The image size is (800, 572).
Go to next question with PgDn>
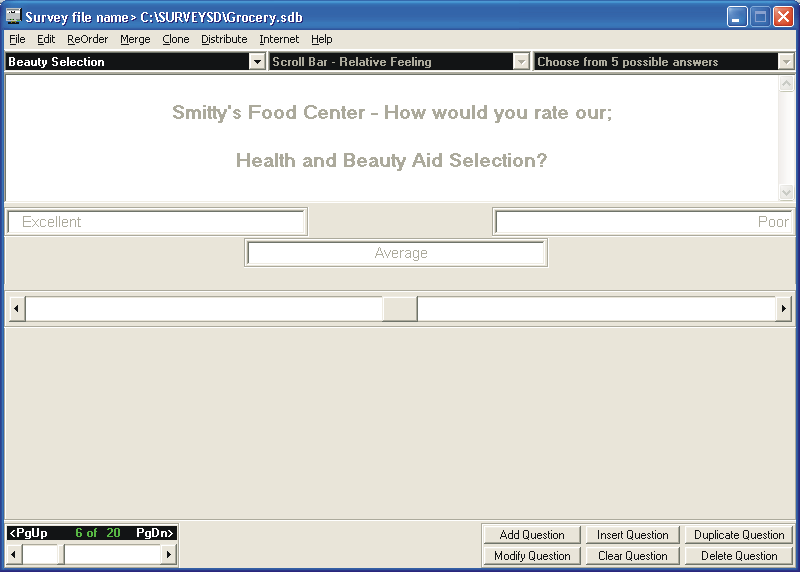pos(155,533)
